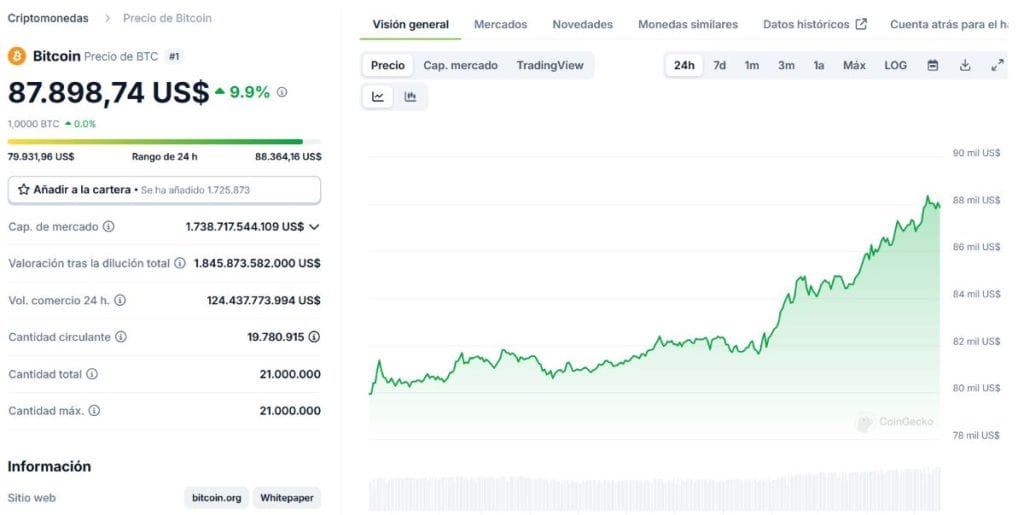The width and height of the screenshot is (1024, 515).
Task: Click the 24h range progress bar
Action: tap(164, 142)
